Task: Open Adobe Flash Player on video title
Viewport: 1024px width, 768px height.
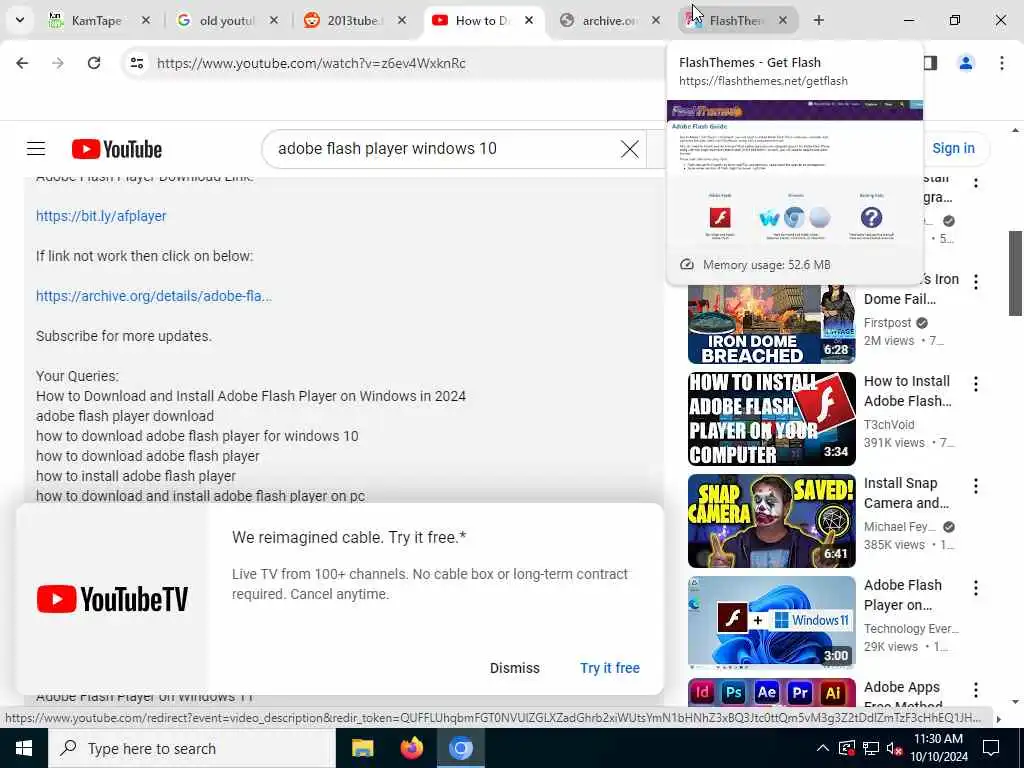Action: pyautogui.click(x=903, y=595)
